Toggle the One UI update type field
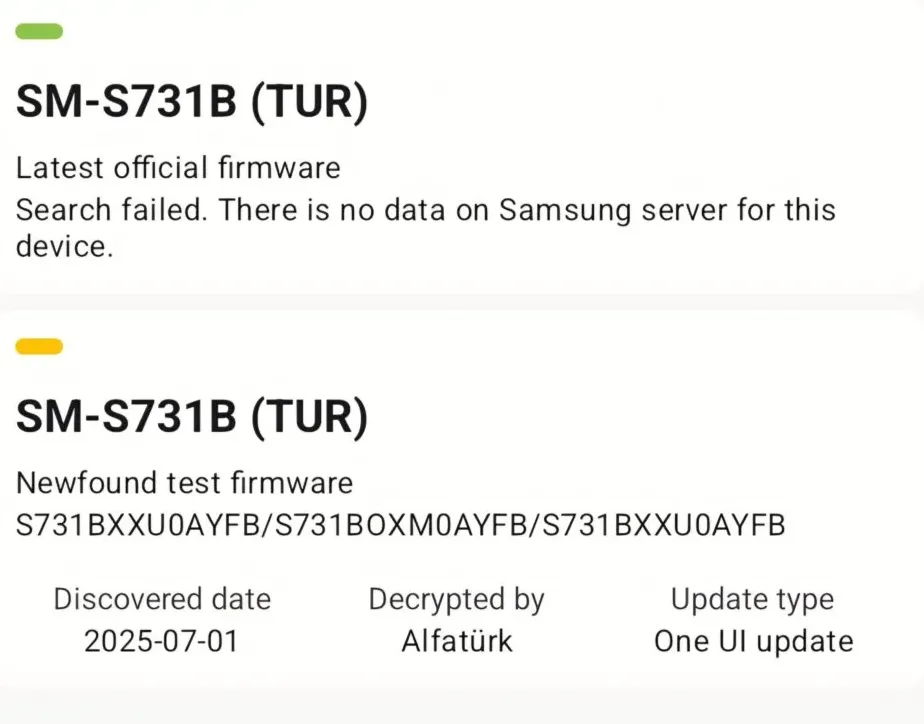The height and width of the screenshot is (724, 924). point(751,640)
